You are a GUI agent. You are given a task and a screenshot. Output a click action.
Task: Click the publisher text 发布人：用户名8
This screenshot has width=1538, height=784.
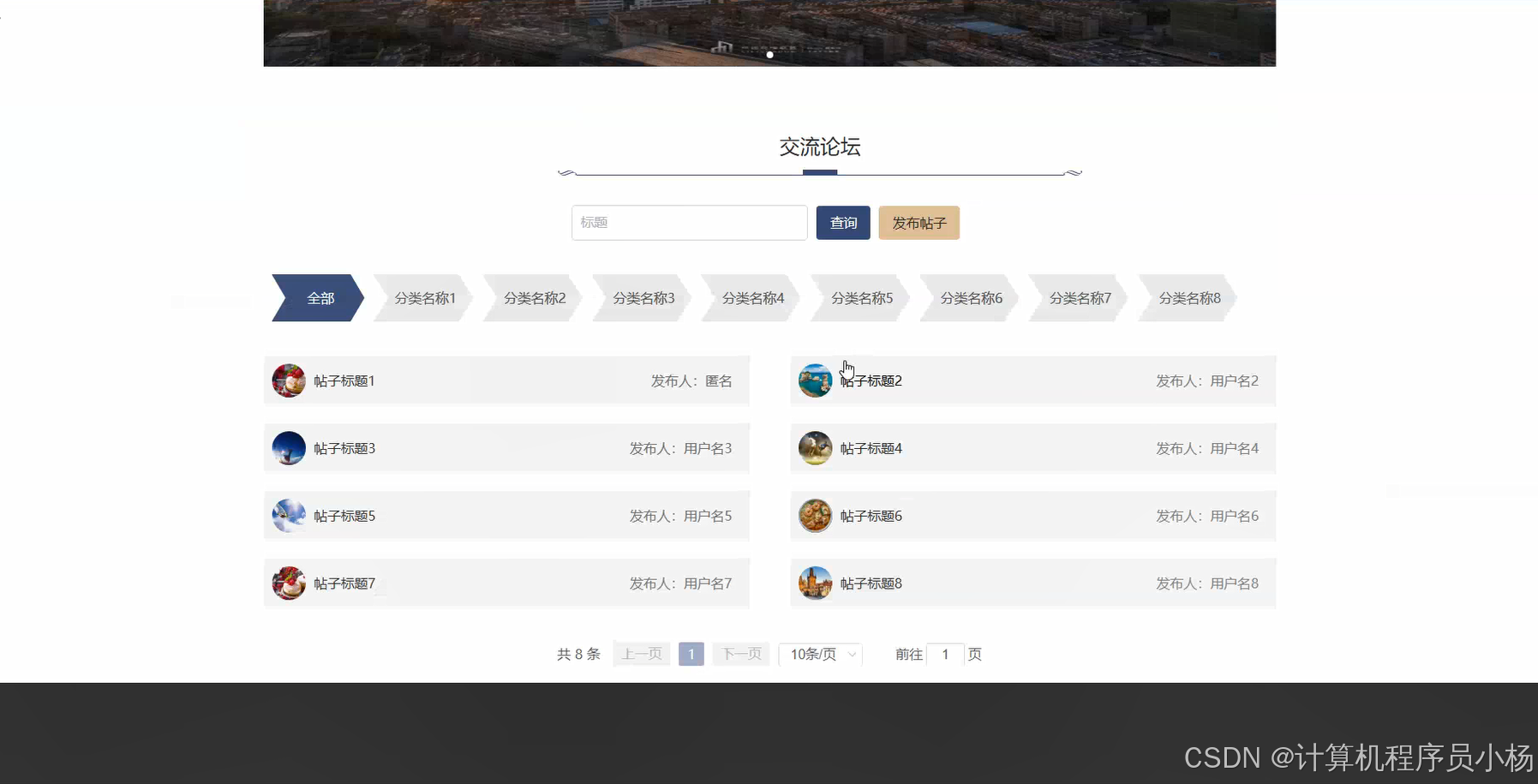pyautogui.click(x=1207, y=584)
